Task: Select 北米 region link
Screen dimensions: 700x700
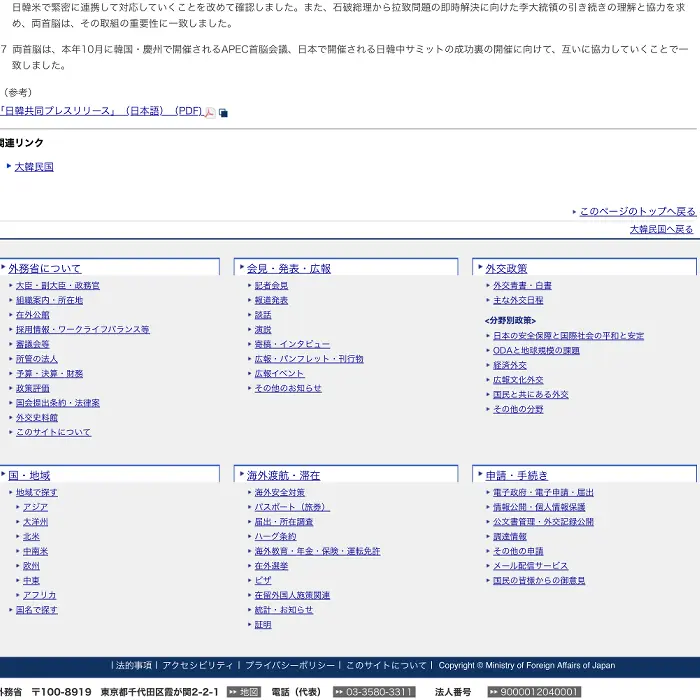Action: 31,537
